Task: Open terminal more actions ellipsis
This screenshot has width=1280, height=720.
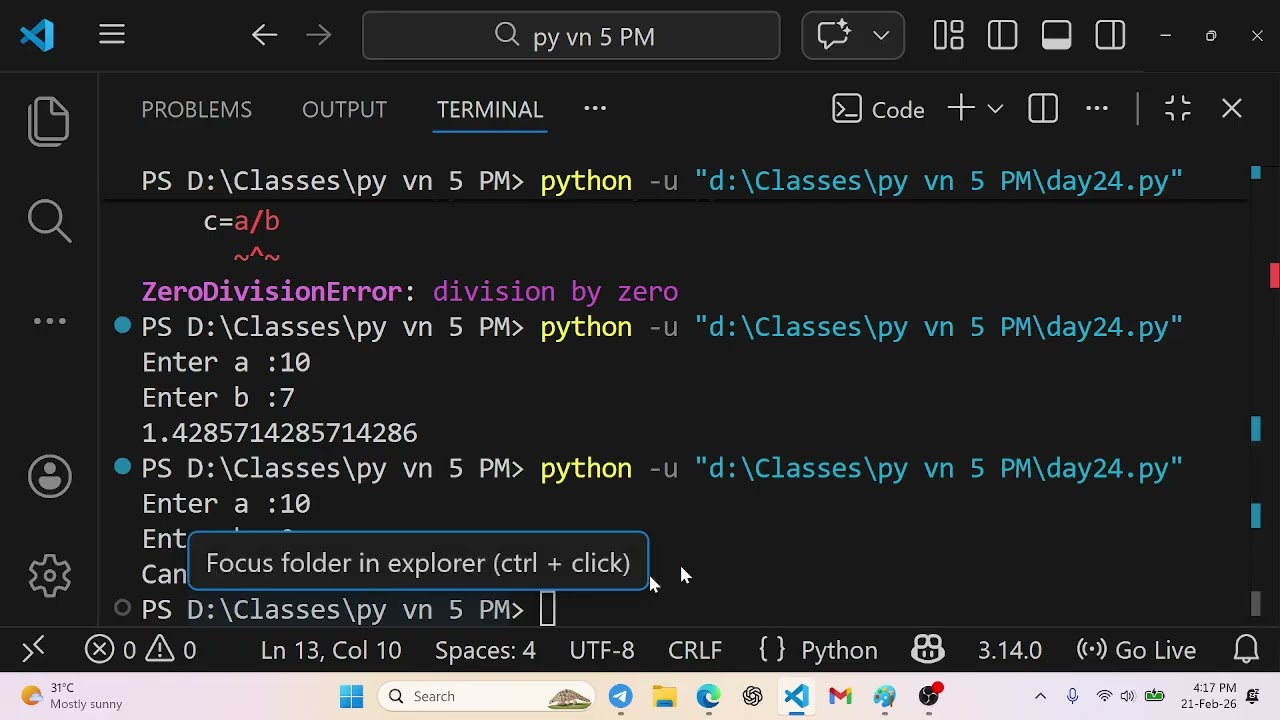Action: point(1097,108)
